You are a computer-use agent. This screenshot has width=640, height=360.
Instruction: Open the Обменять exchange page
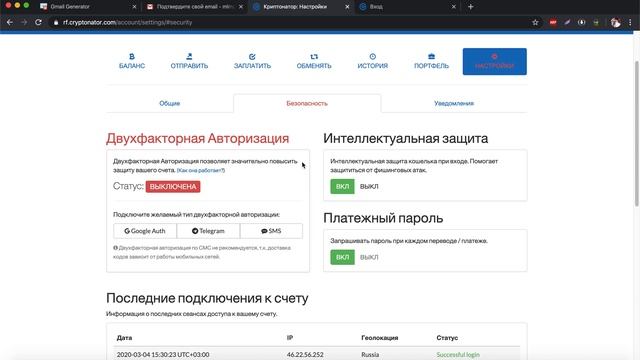click(314, 61)
